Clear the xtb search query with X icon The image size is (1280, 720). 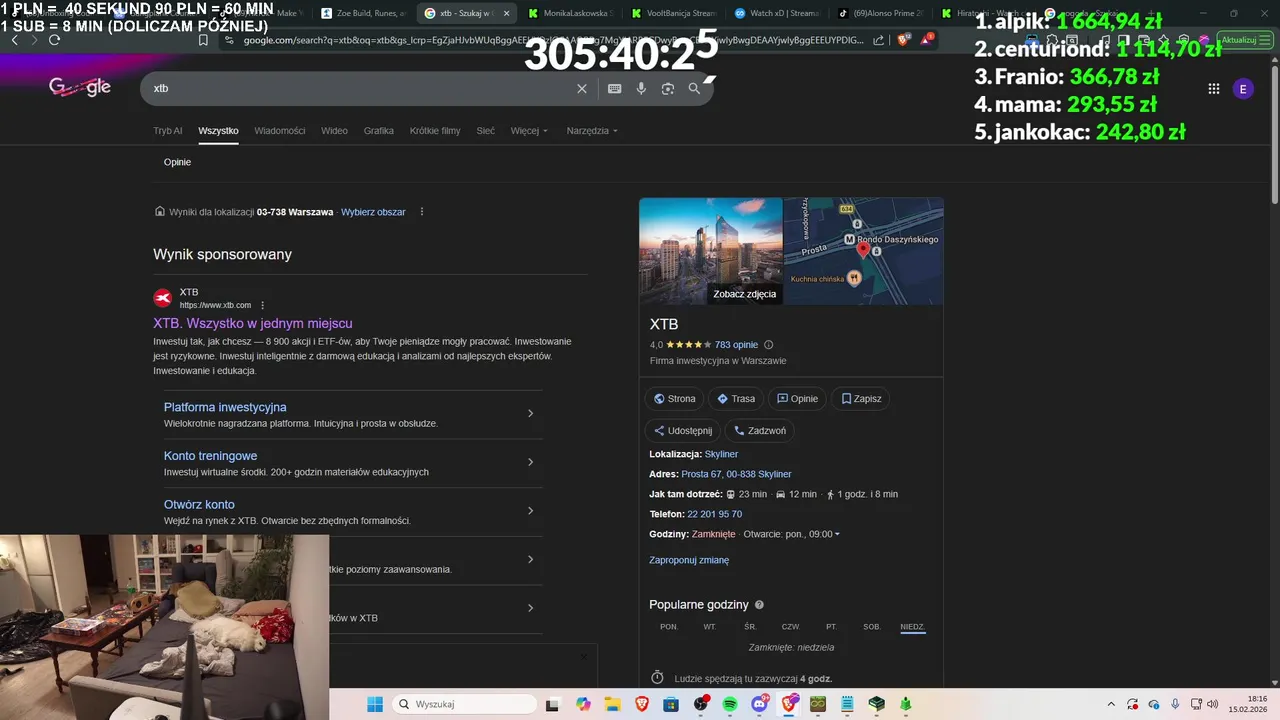[x=582, y=88]
